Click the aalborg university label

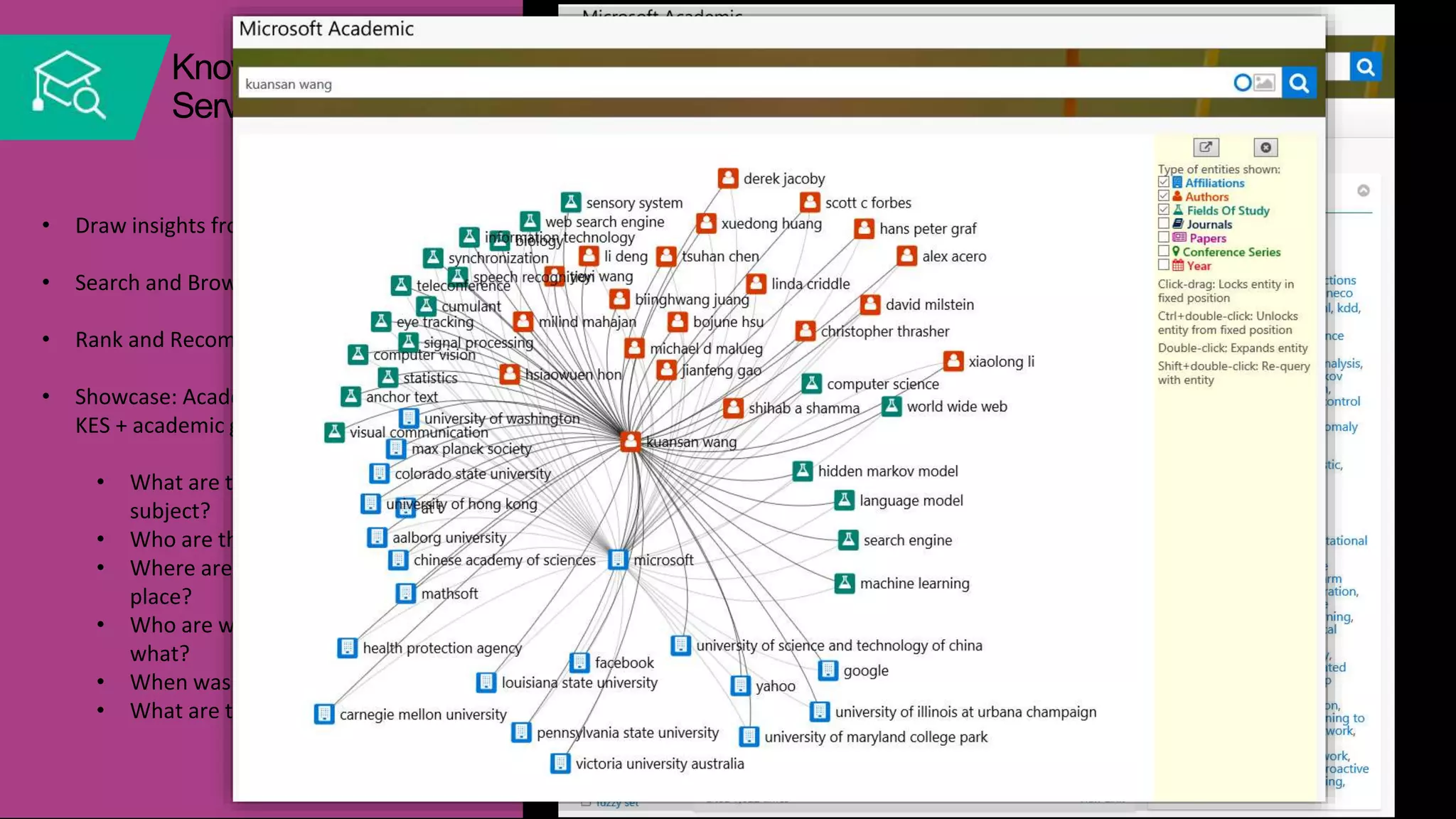pyautogui.click(x=449, y=537)
